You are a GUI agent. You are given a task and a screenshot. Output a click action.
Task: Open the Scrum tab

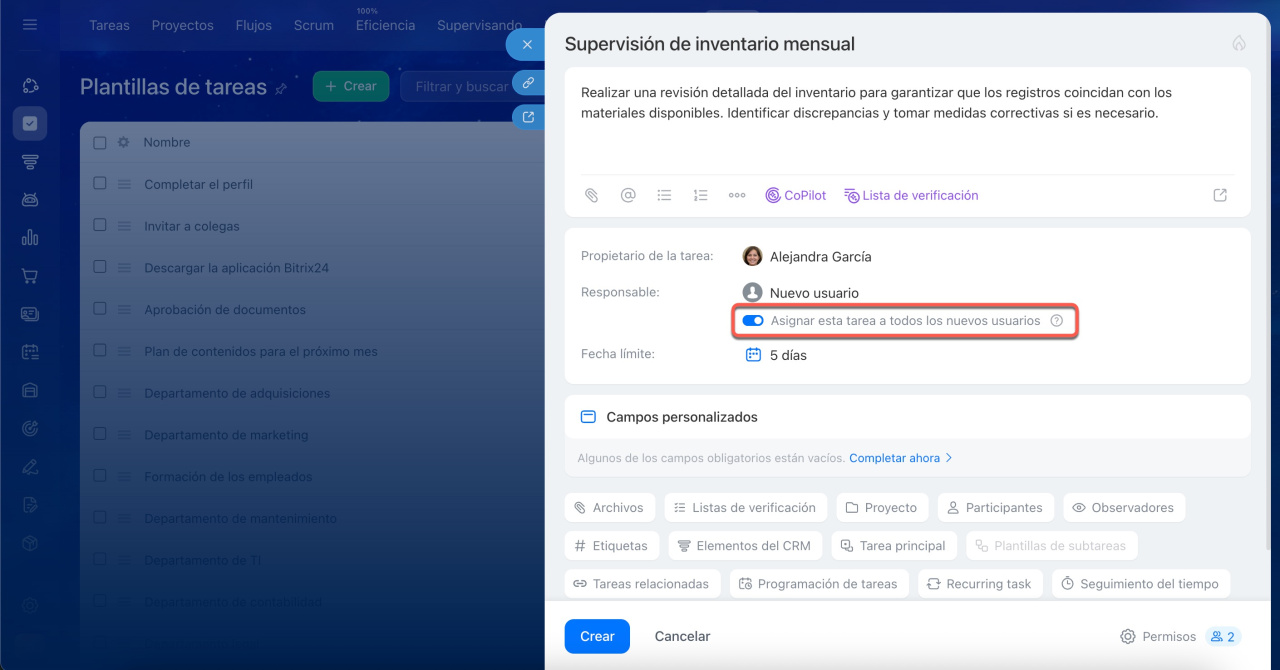(313, 25)
